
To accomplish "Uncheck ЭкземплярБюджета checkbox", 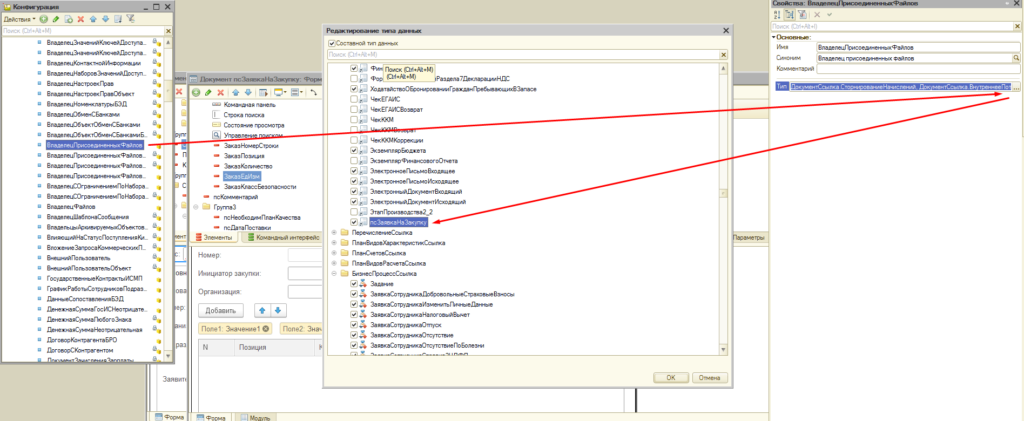I will 354,151.
